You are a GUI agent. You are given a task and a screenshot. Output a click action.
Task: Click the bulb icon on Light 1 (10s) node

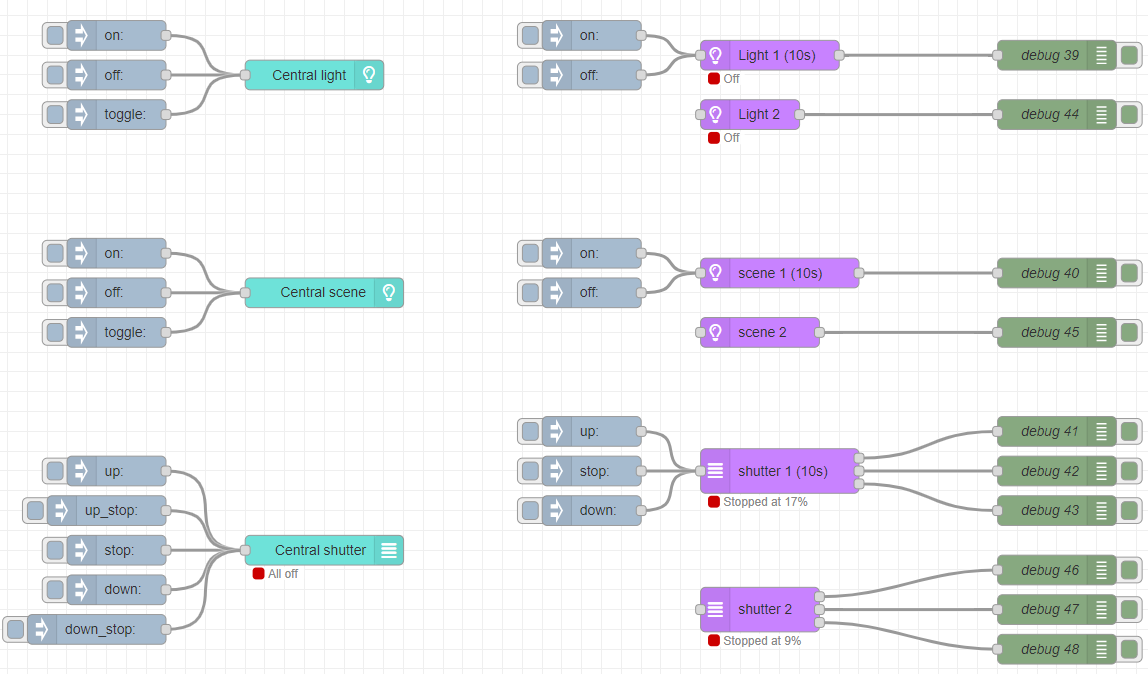pyautogui.click(x=715, y=55)
